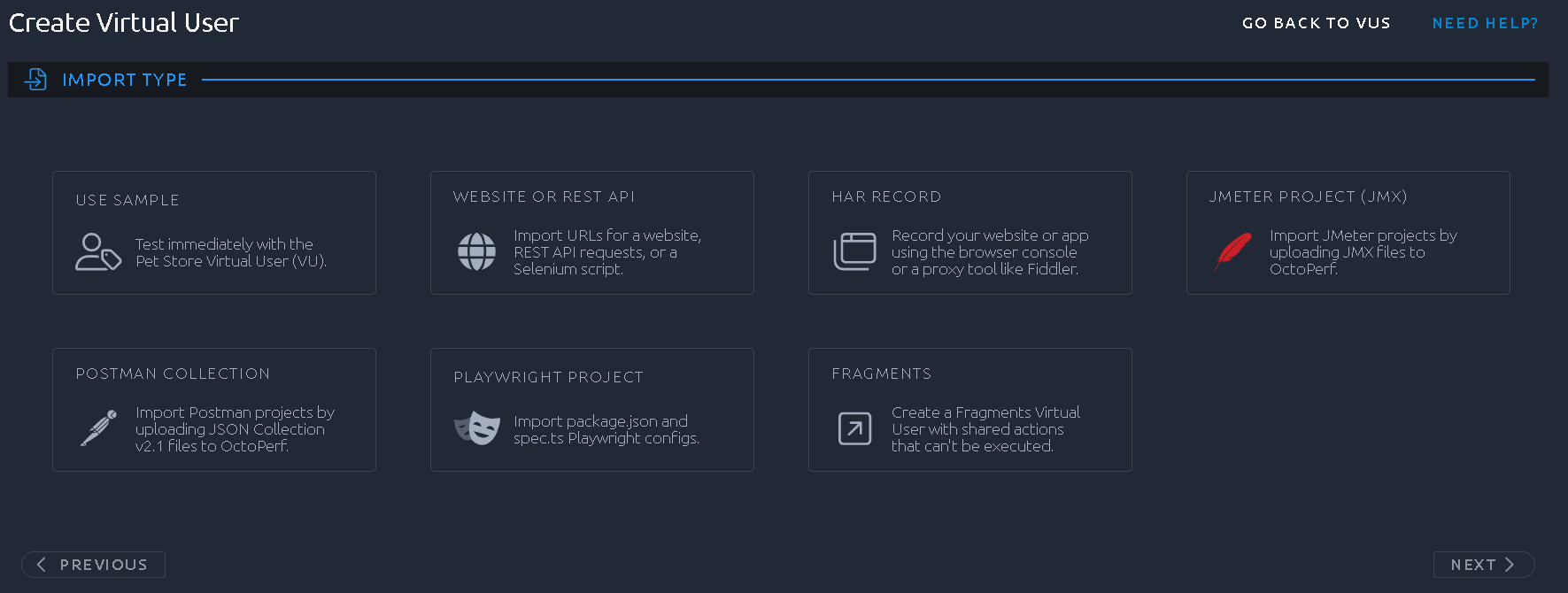Click the Use Sample user-tag icon
1568x593 pixels.
coord(98,252)
